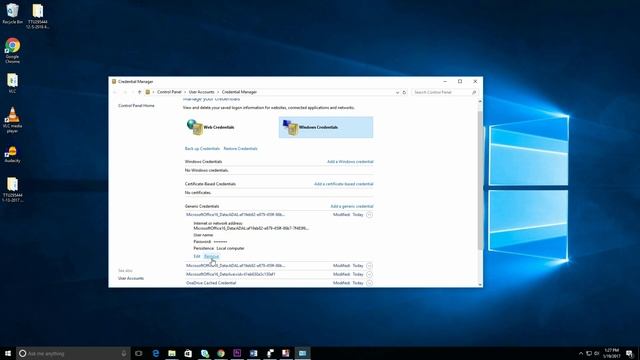The image size is (640, 360).
Task: Click Back up Credentials link
Action: point(202,149)
